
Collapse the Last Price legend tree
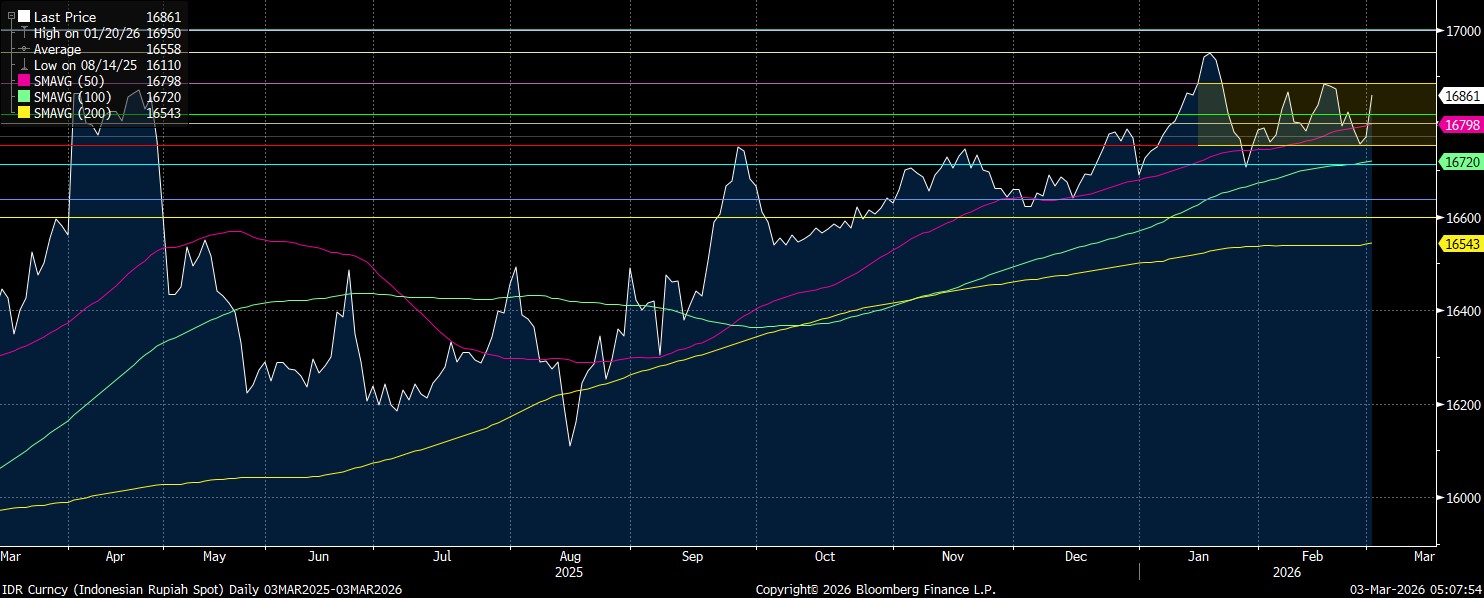pos(11,17)
